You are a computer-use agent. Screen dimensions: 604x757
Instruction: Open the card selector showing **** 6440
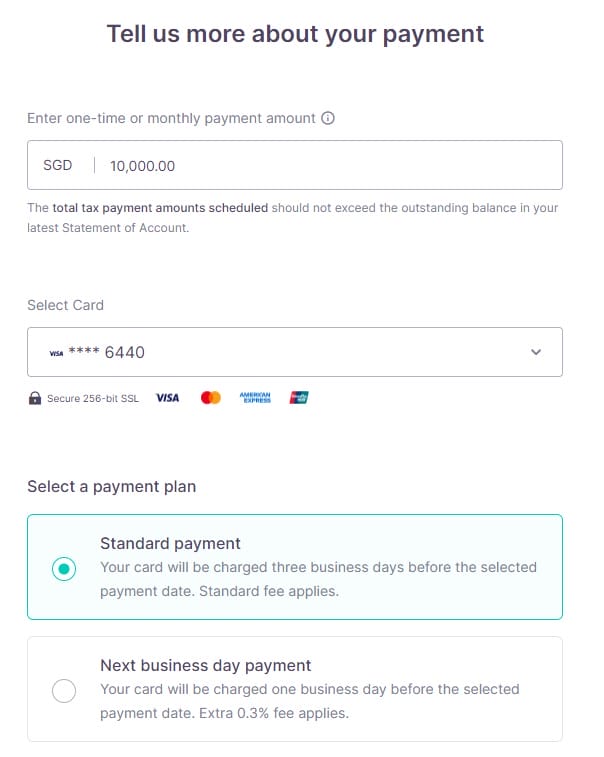[x=295, y=352]
